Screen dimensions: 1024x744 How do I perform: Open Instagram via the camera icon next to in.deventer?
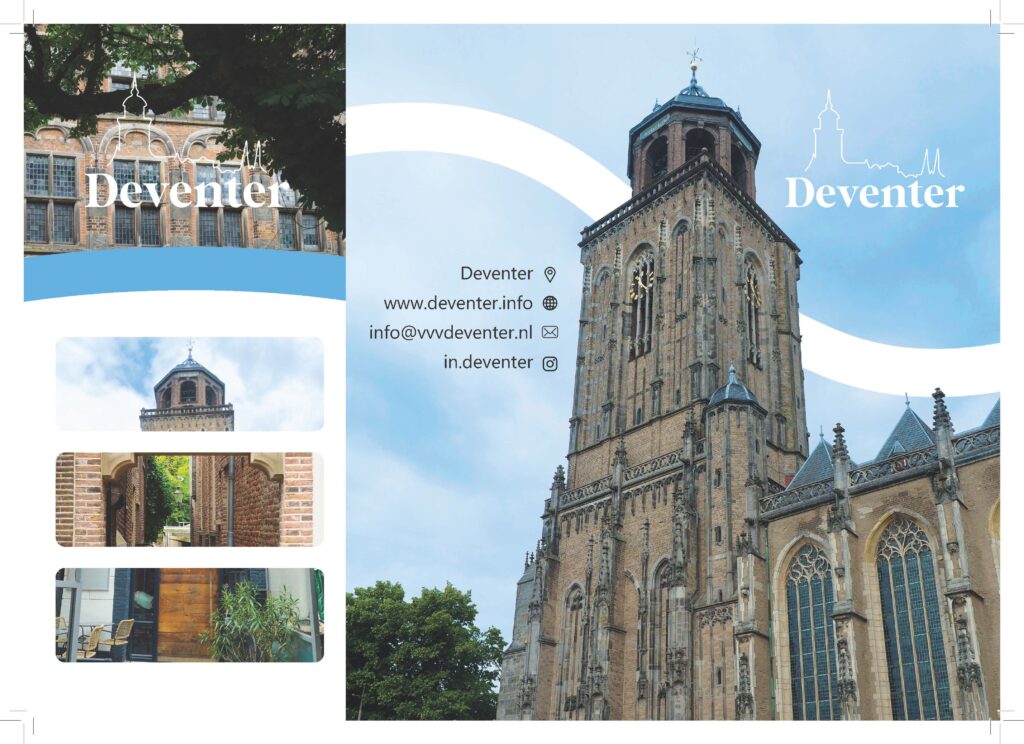[x=551, y=362]
